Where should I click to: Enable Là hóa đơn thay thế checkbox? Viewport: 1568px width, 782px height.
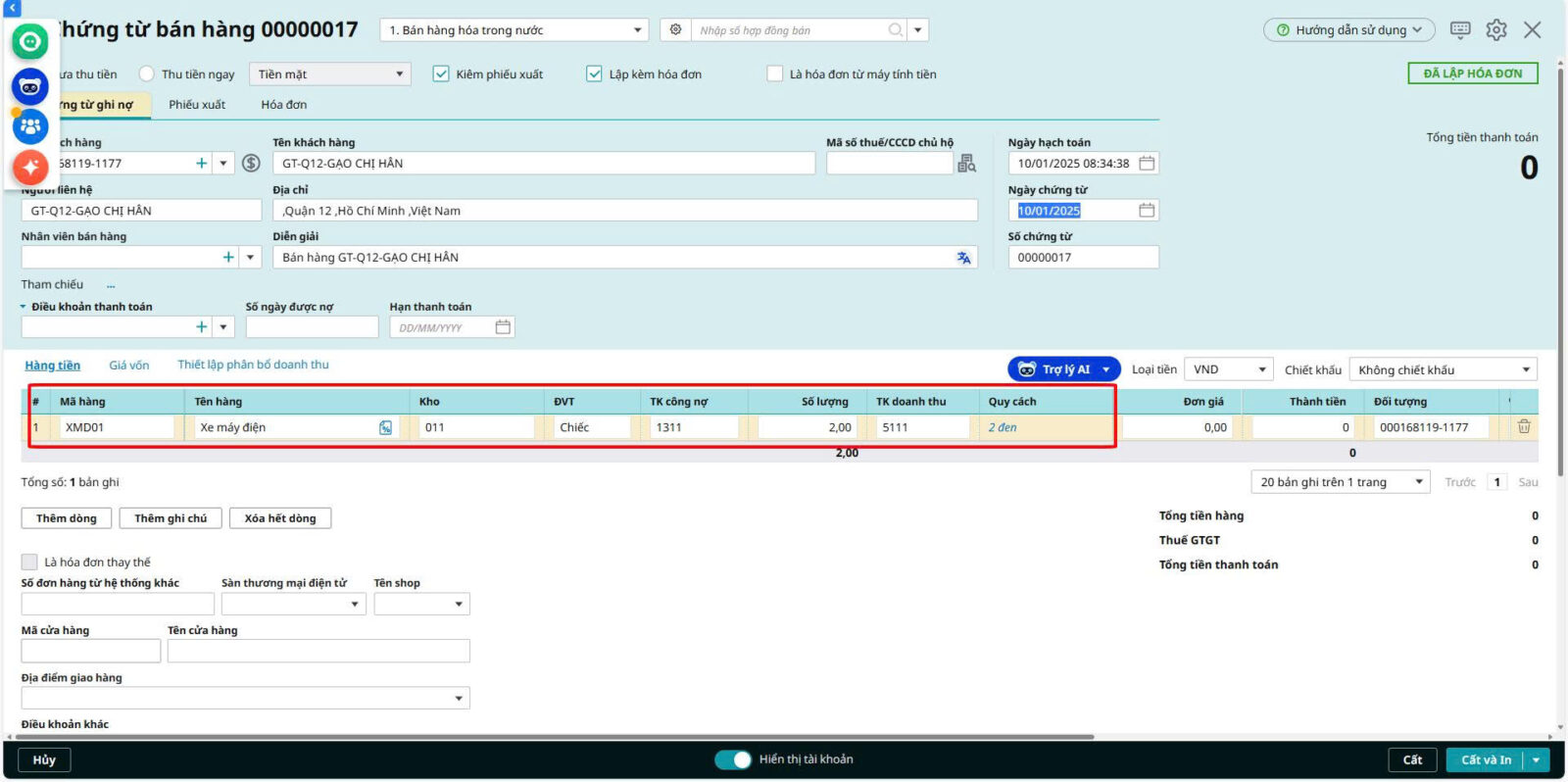coord(29,562)
